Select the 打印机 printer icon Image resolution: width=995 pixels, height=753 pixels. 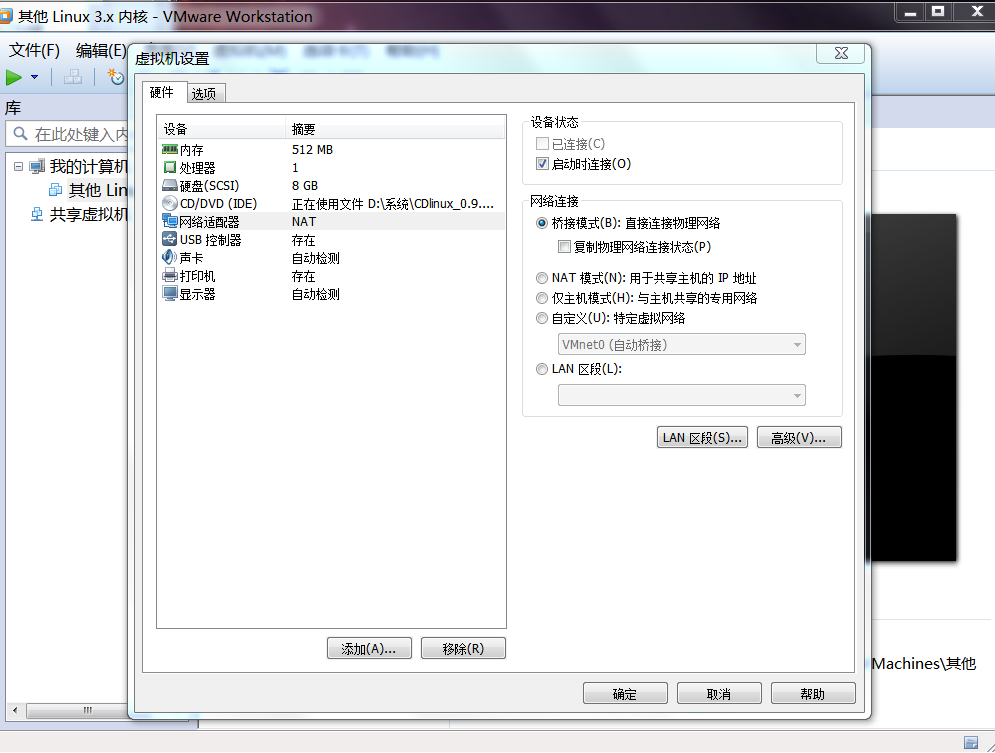point(169,275)
